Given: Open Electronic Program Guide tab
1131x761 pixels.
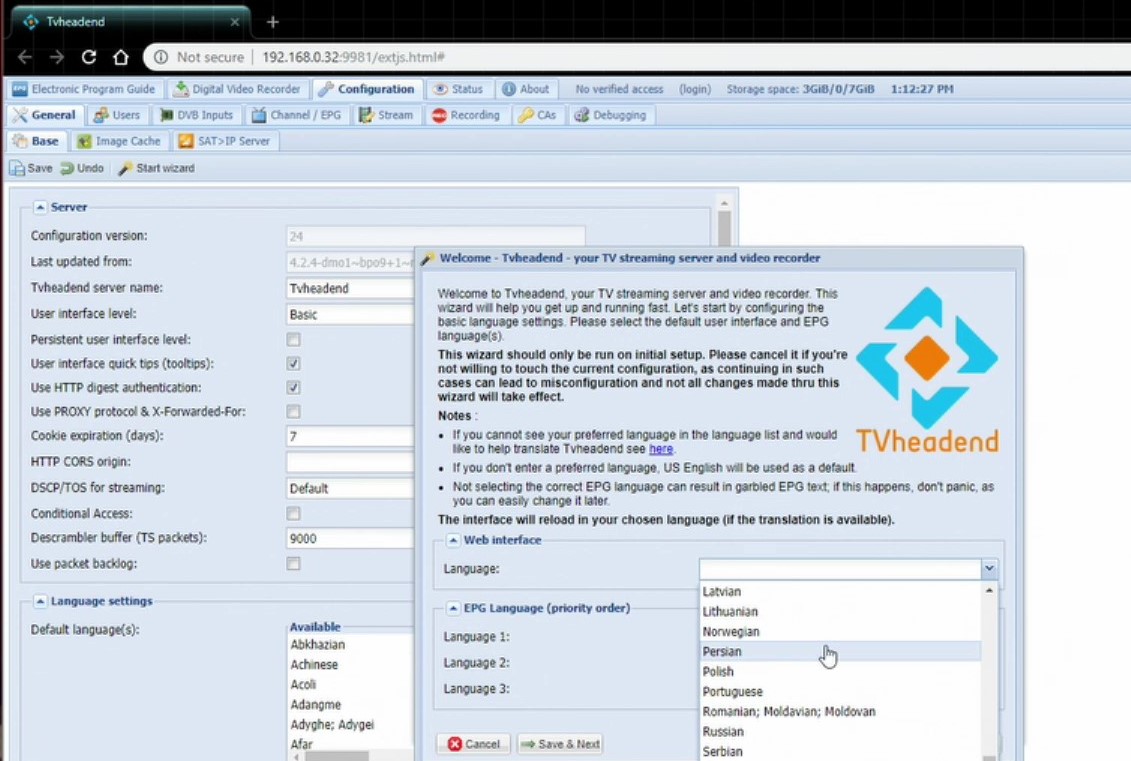Looking at the screenshot, I should coord(84,89).
